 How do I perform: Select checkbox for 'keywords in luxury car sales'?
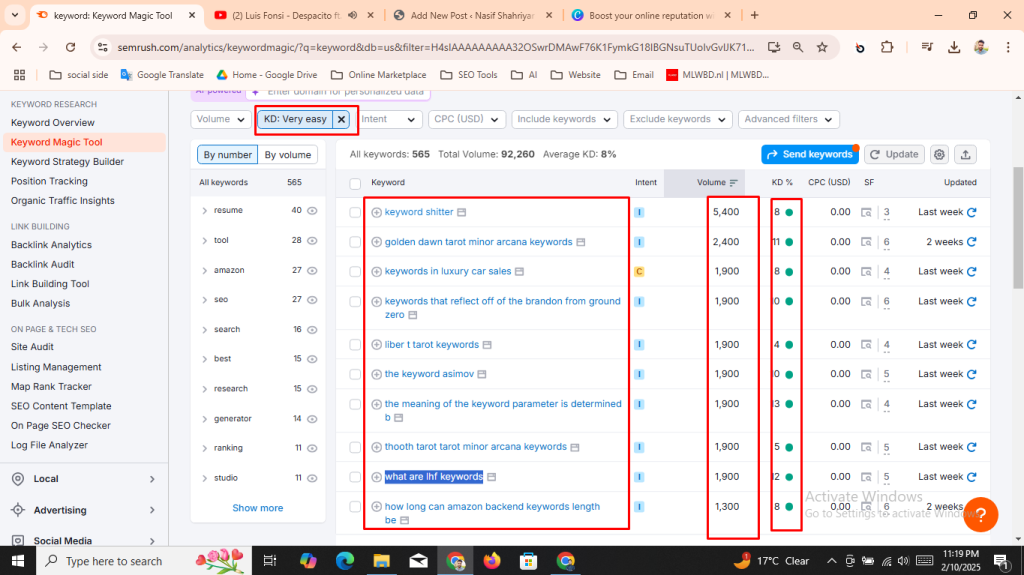pyautogui.click(x=355, y=272)
